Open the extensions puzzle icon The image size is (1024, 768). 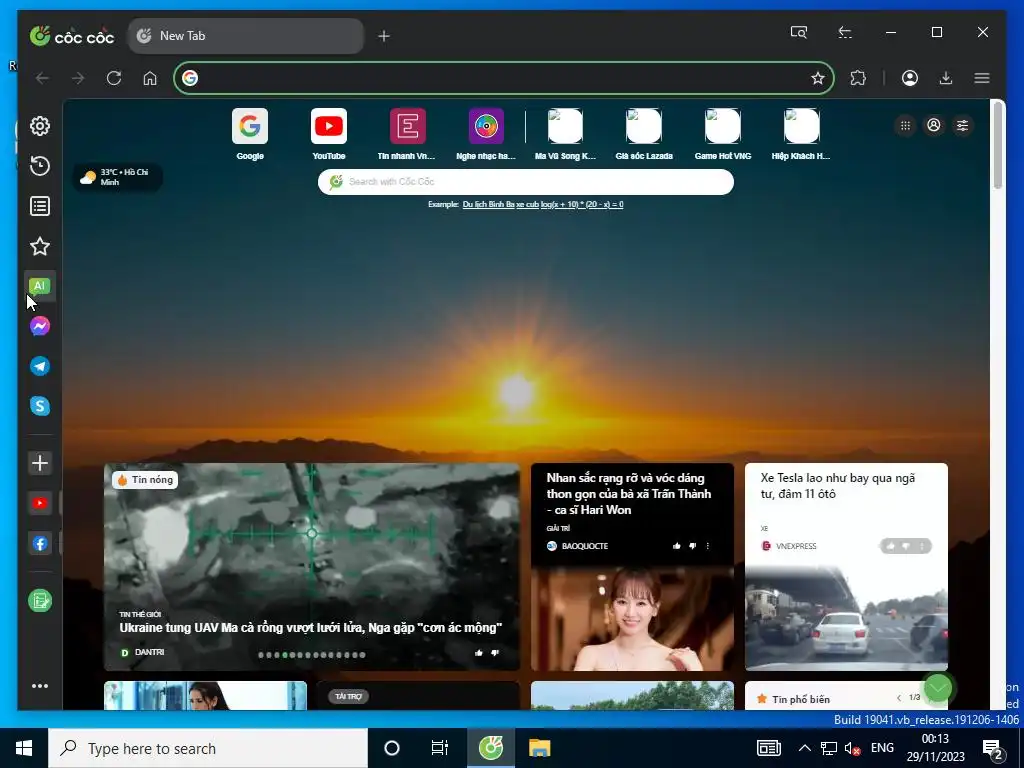858,78
